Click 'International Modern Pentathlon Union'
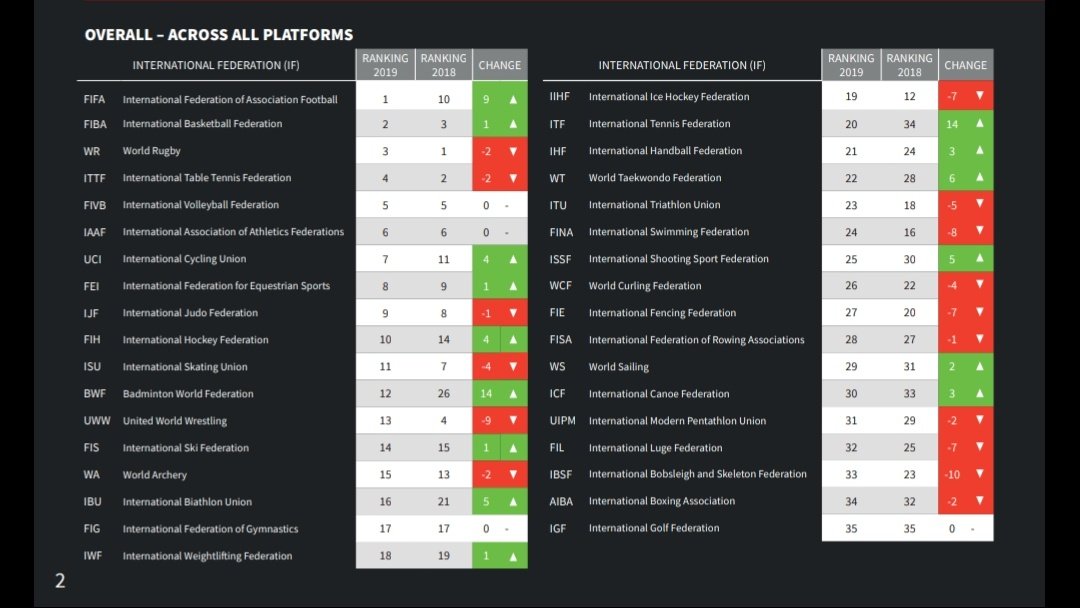This screenshot has width=1080, height=608. pyautogui.click(x=677, y=421)
